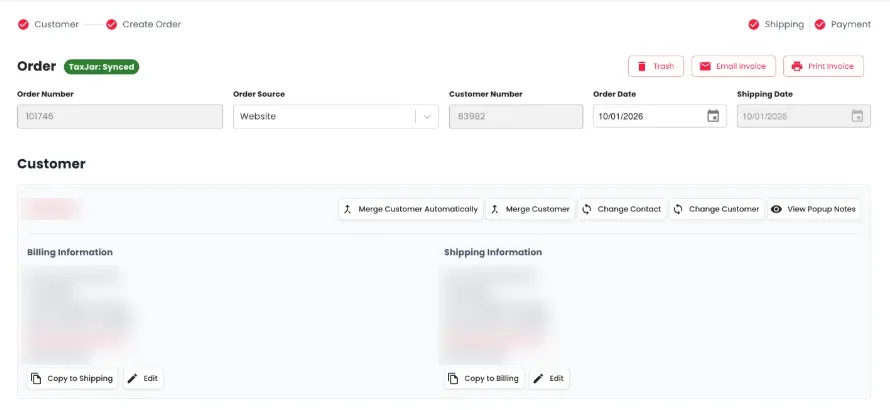Go to the Customer step
The height and width of the screenshot is (410, 890).
[x=48, y=24]
